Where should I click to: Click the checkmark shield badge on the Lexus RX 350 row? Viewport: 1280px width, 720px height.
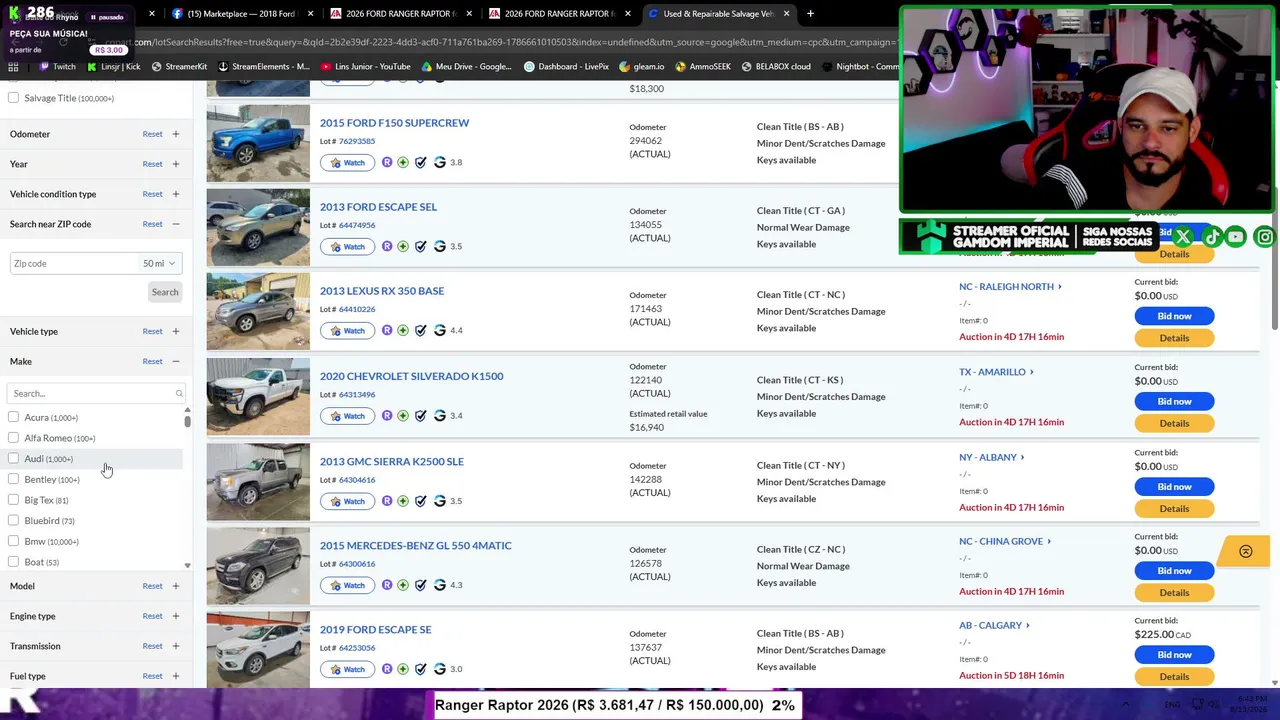tap(421, 330)
